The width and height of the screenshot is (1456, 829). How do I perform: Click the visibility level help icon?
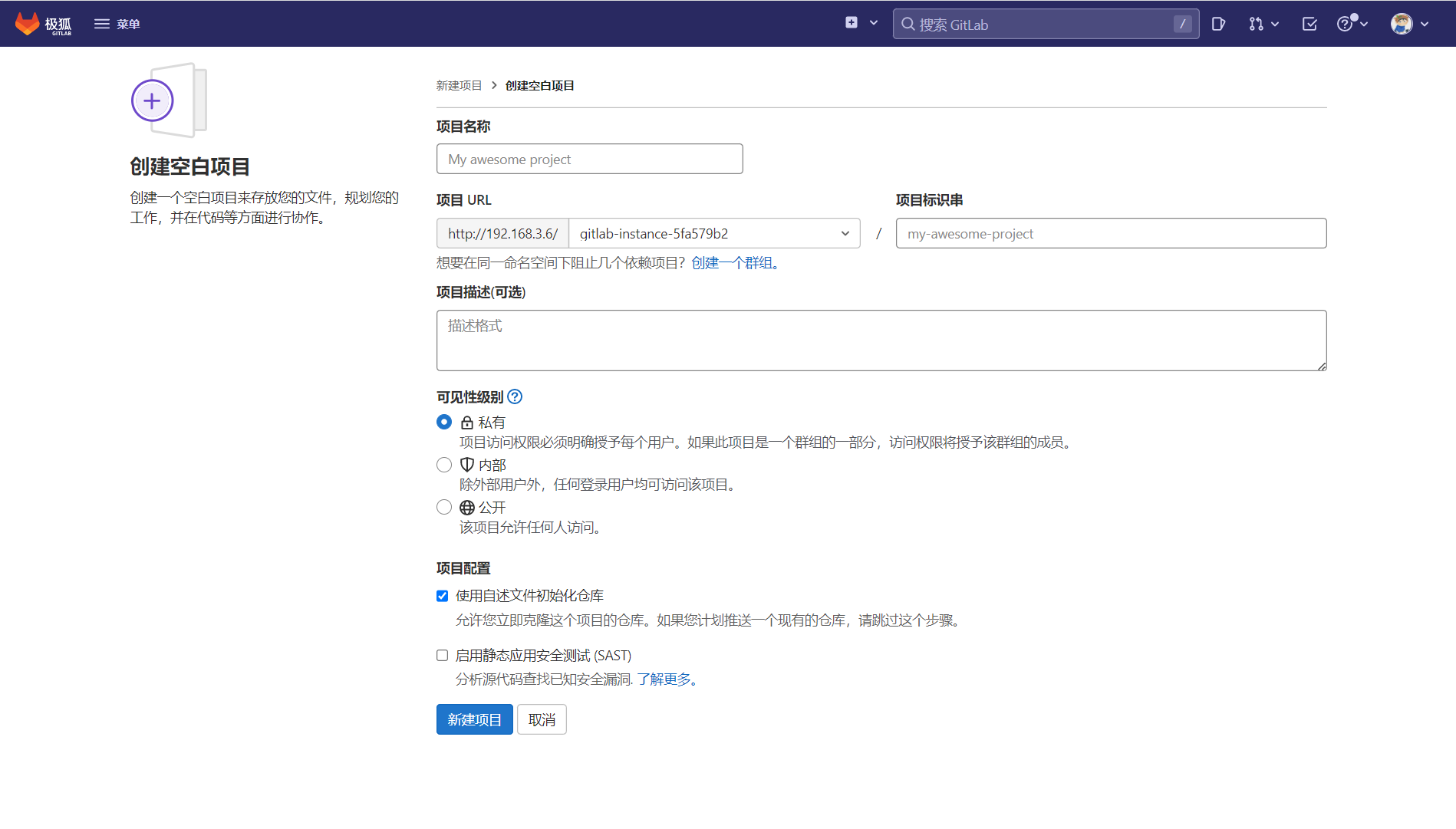515,396
